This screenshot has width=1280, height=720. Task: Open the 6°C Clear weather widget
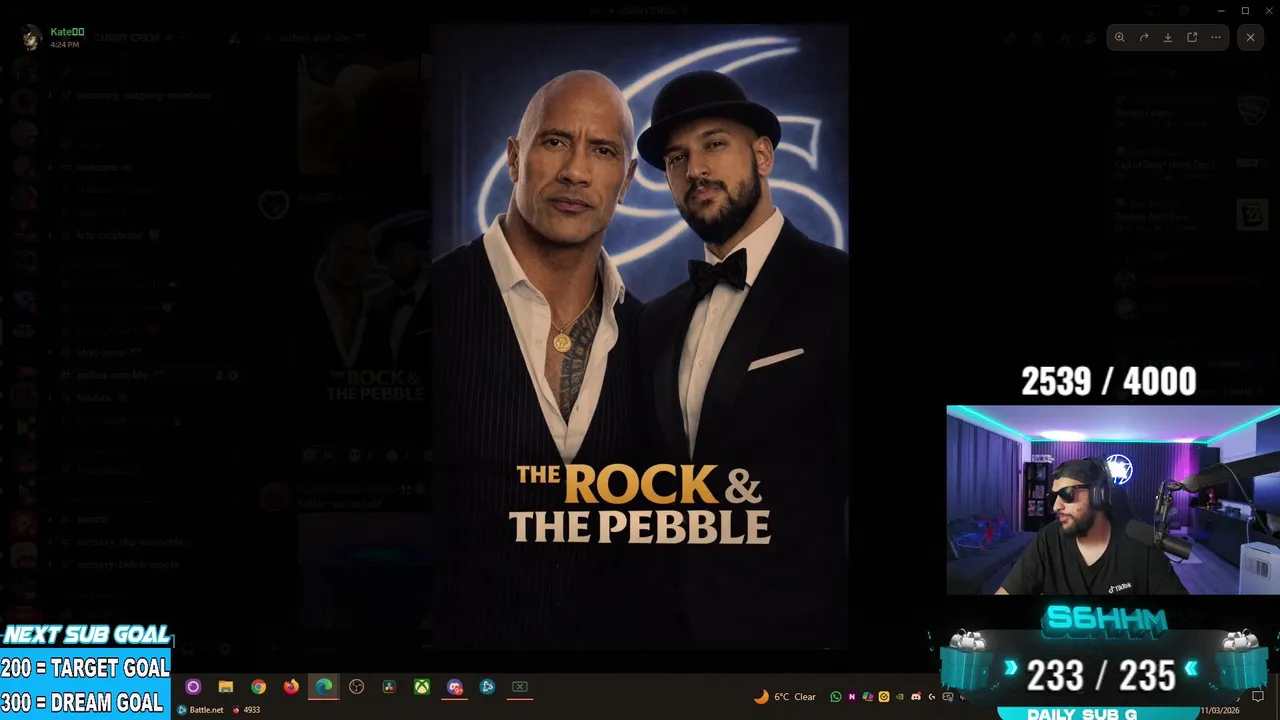pyautogui.click(x=785, y=697)
